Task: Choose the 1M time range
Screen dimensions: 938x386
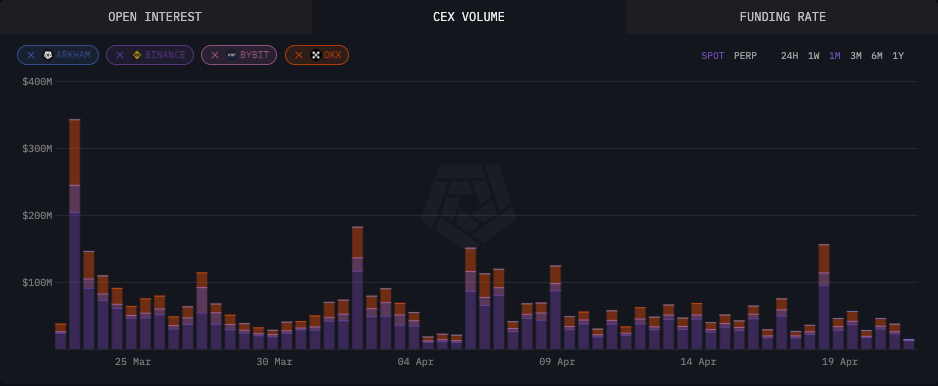Action: [835, 56]
